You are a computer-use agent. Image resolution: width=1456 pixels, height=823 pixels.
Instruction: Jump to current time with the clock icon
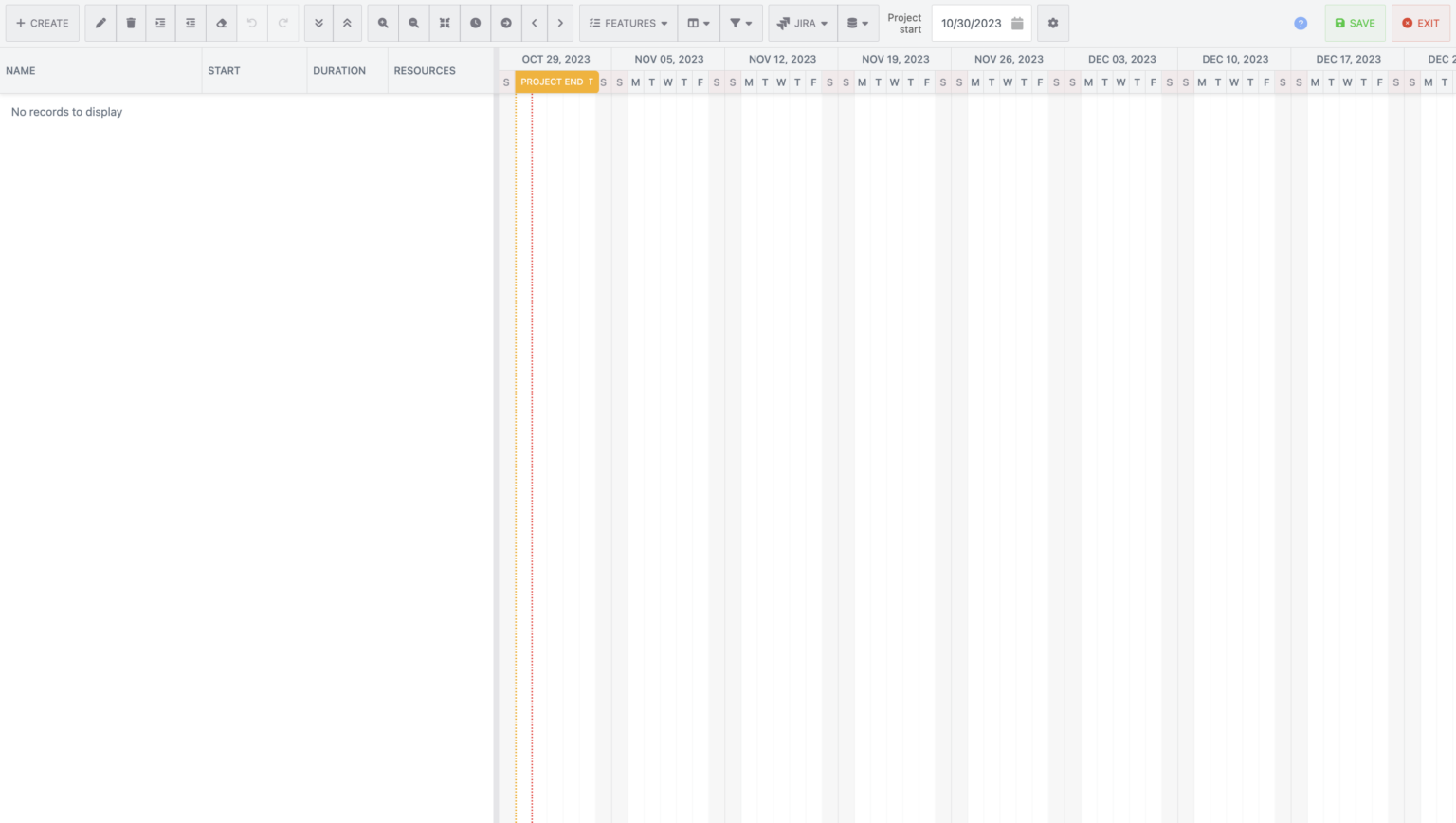click(475, 23)
